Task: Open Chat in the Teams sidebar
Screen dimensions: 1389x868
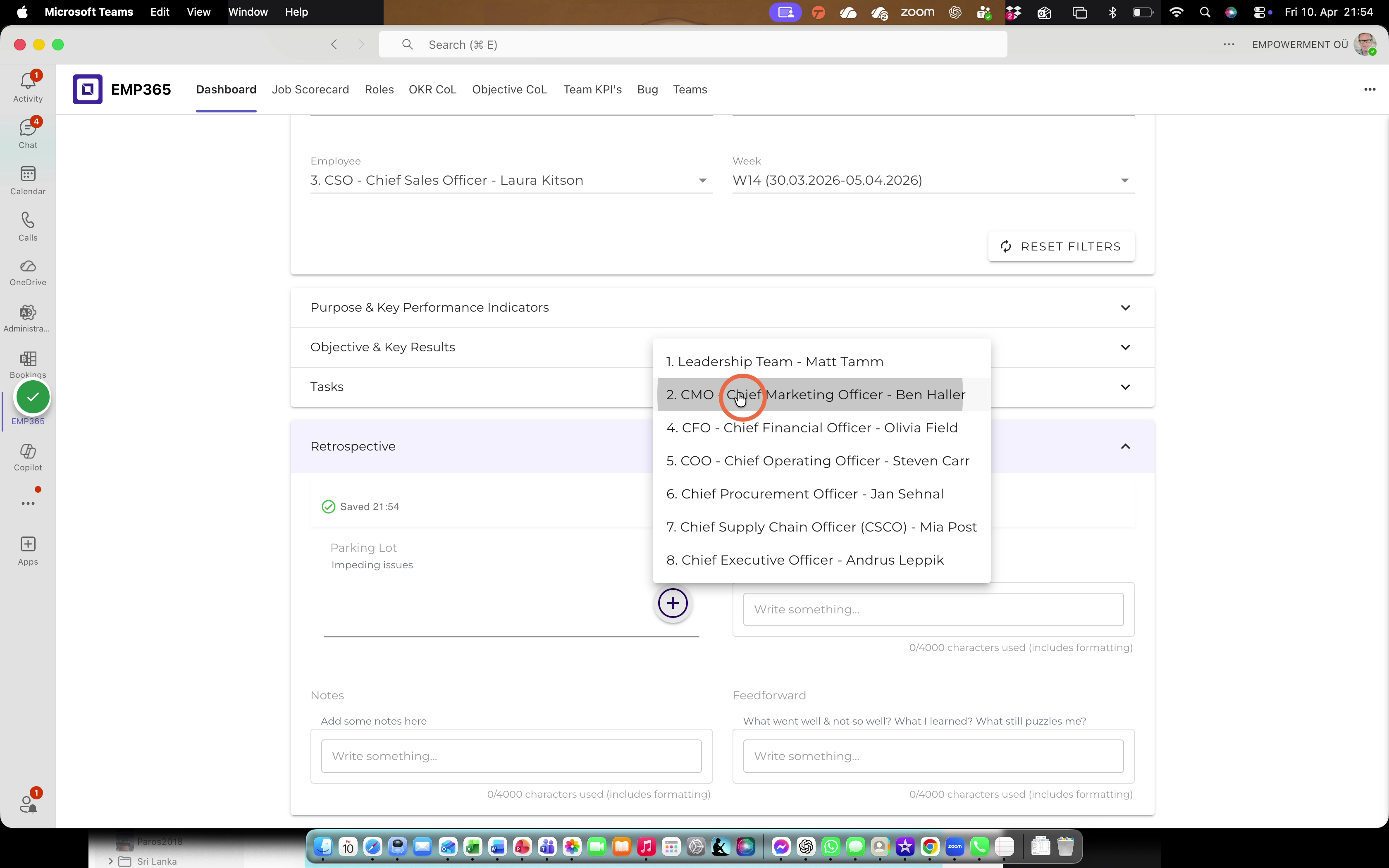Action: [x=28, y=134]
